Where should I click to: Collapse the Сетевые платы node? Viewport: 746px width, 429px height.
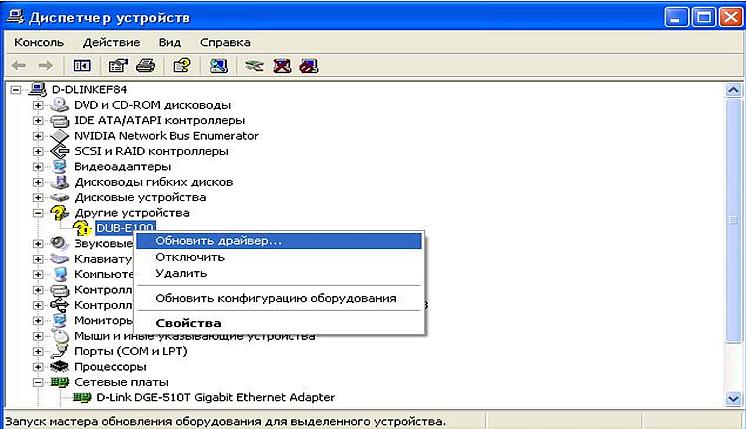(38, 382)
